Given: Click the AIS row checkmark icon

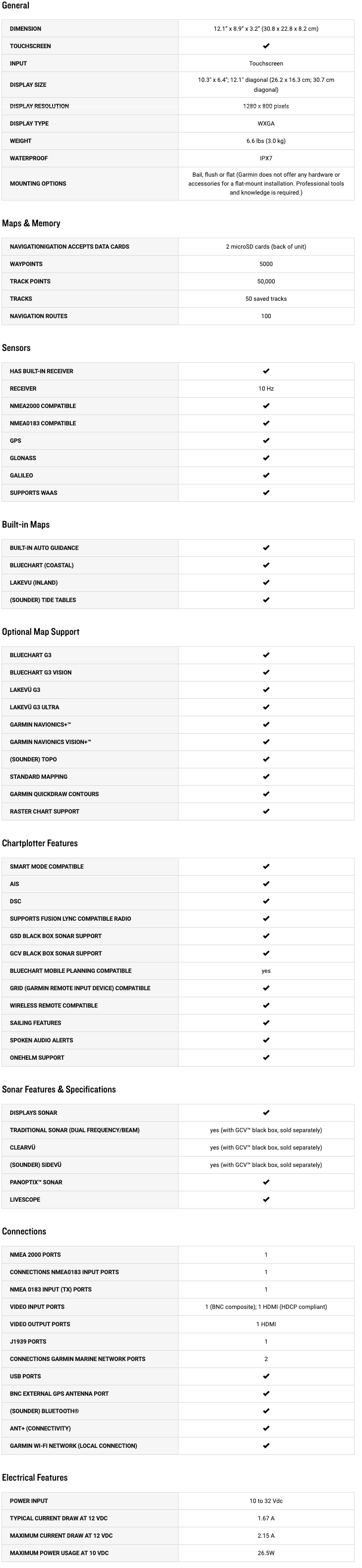Looking at the screenshot, I should 266,884.
